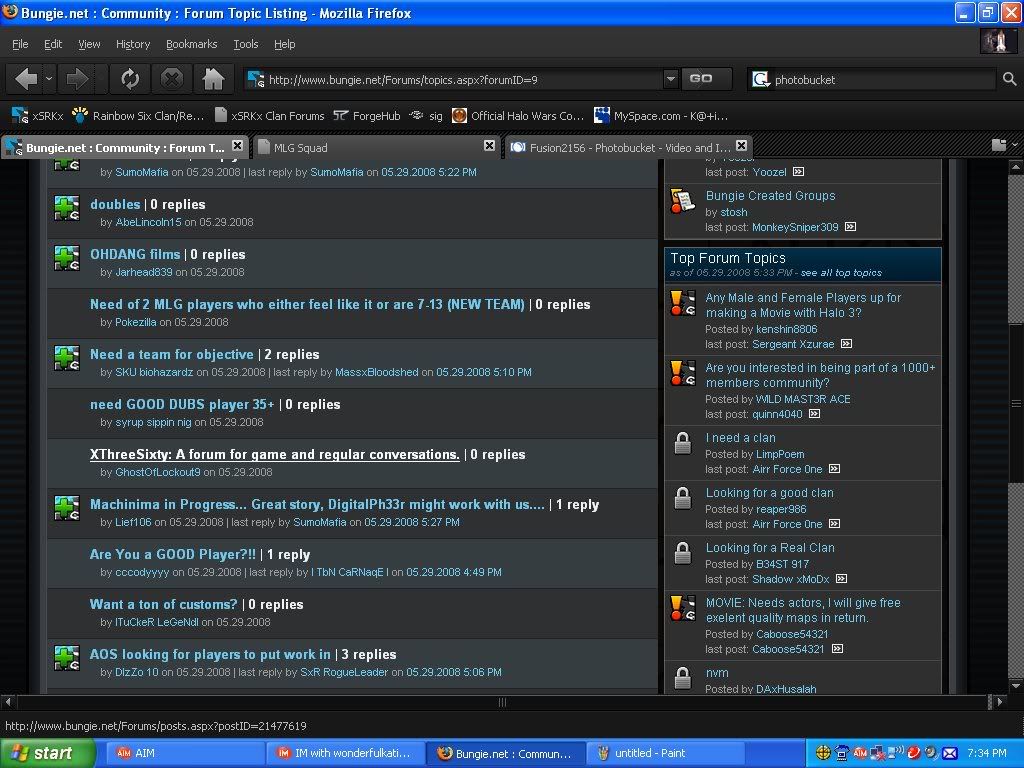The image size is (1024, 768).
Task: Go to the Home page icon
Action: coord(213,79)
